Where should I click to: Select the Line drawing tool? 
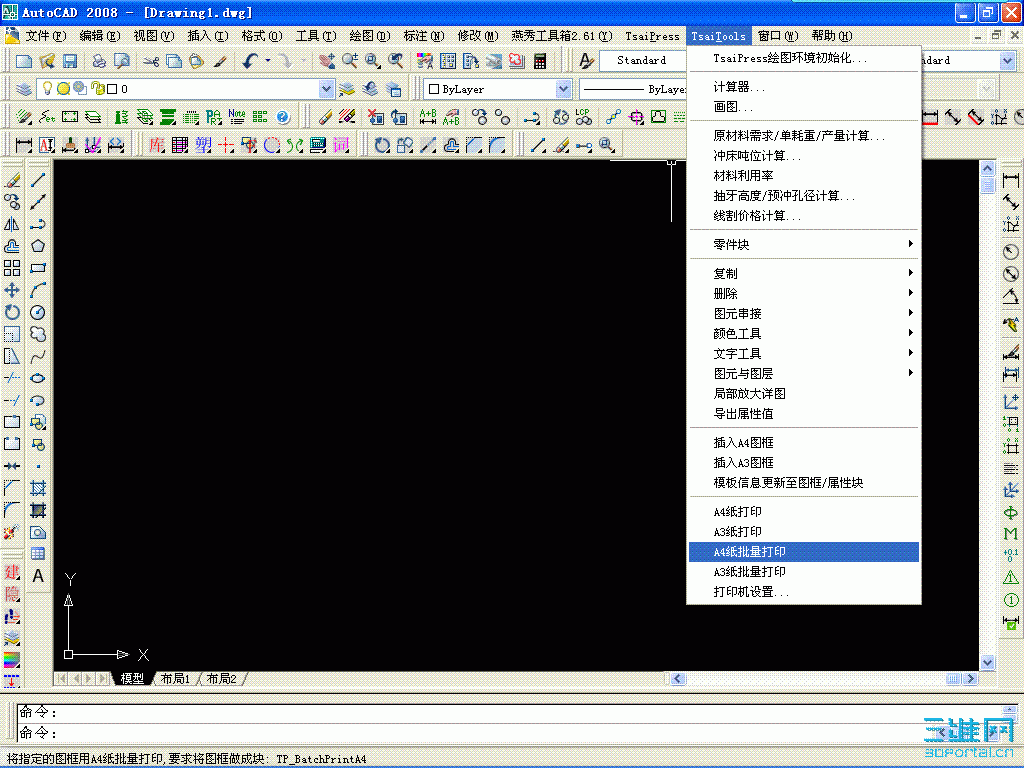38,180
